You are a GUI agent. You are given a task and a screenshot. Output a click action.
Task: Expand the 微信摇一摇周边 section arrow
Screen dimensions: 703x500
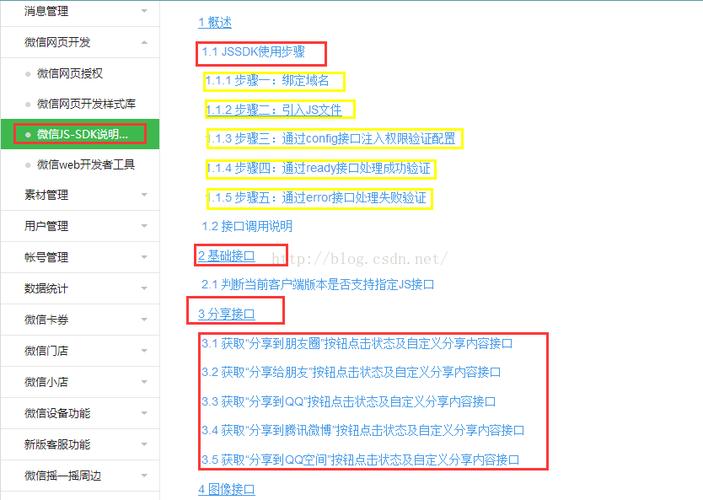point(144,475)
